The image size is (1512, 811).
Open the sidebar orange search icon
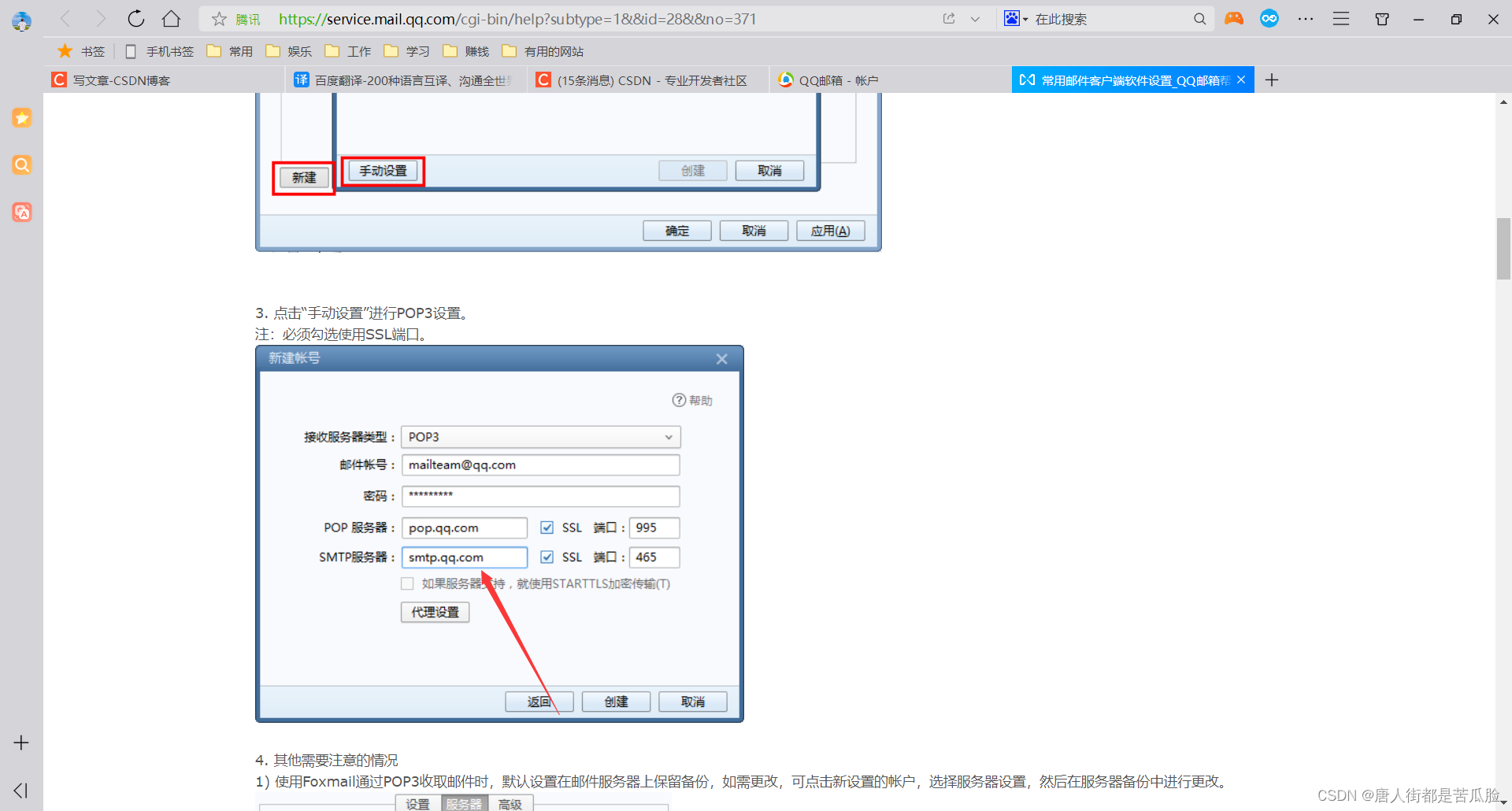click(x=22, y=165)
